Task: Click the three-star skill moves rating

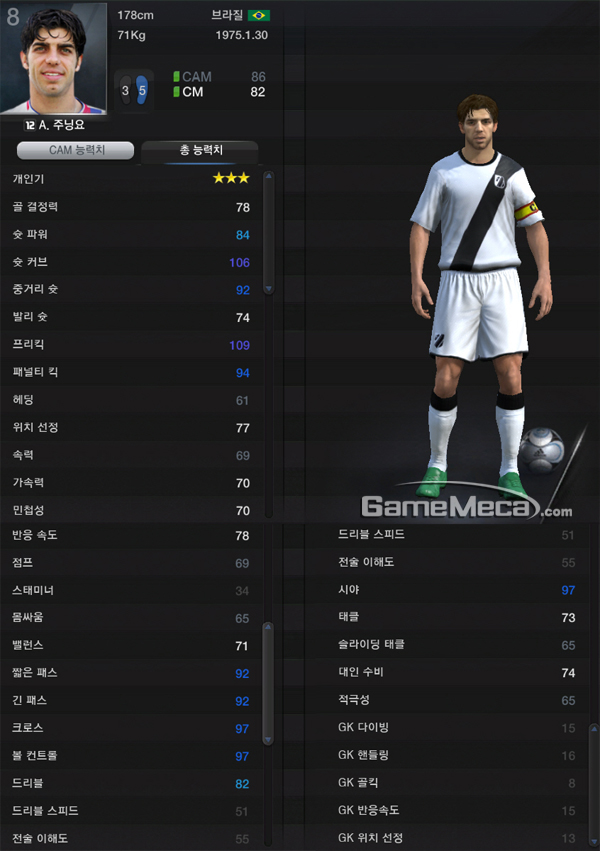Action: click(231, 178)
